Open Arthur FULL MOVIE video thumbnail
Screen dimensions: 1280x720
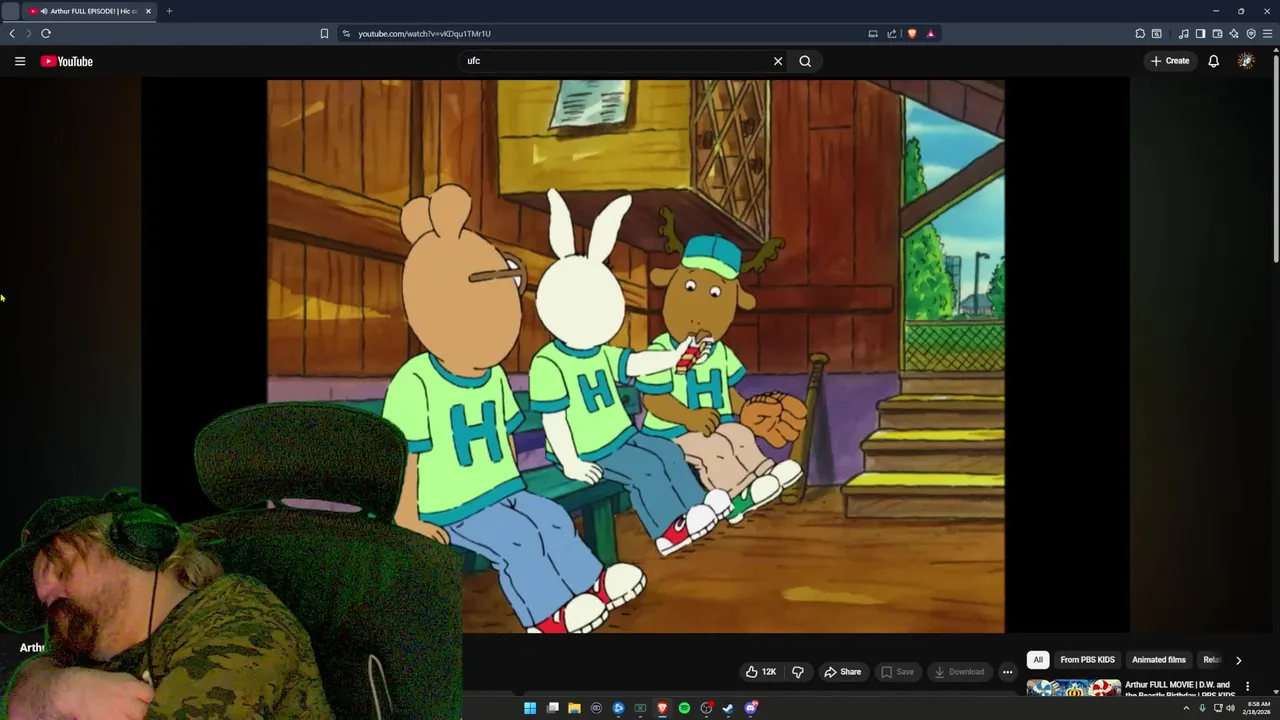[x=1074, y=688]
